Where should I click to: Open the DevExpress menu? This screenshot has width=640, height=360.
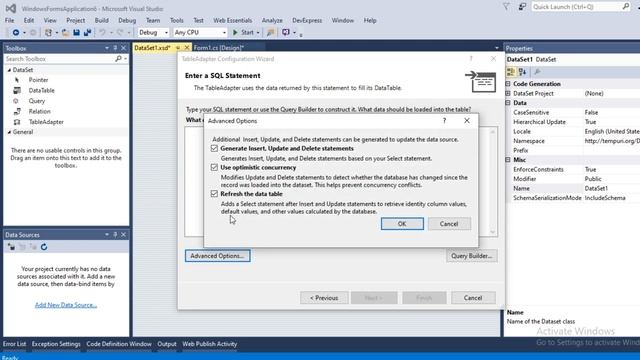[x=307, y=20]
